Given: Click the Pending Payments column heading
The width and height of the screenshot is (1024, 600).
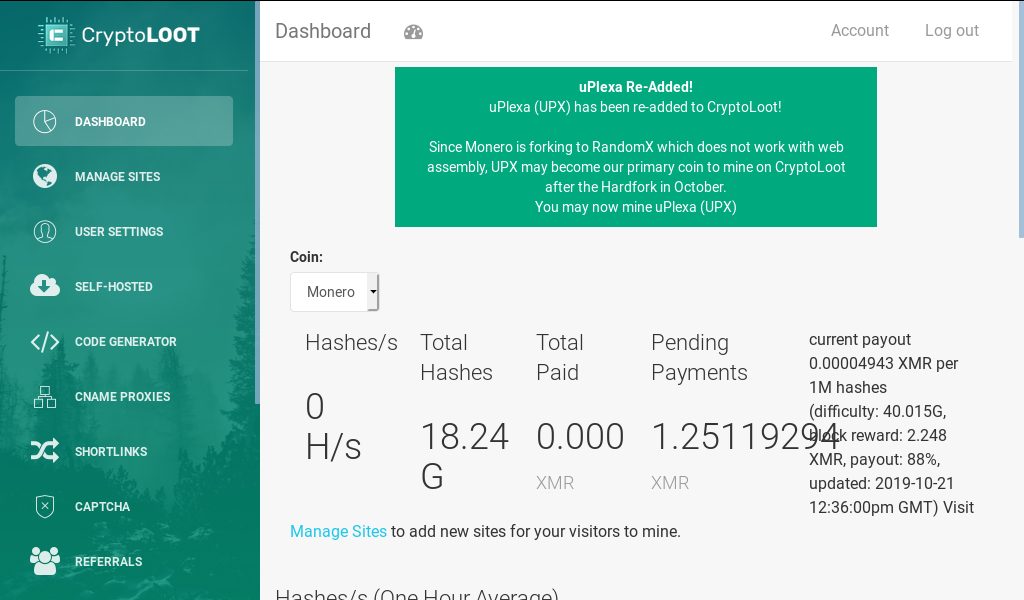Looking at the screenshot, I should click(699, 357).
